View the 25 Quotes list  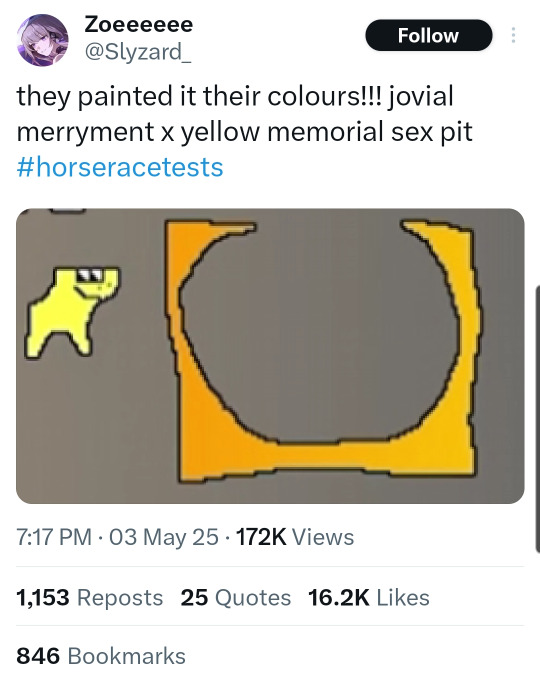(x=236, y=597)
